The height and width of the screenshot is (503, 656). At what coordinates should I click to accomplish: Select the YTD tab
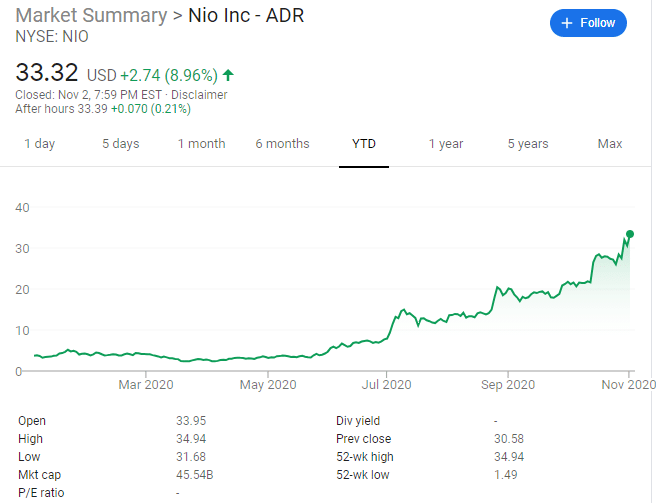(364, 144)
